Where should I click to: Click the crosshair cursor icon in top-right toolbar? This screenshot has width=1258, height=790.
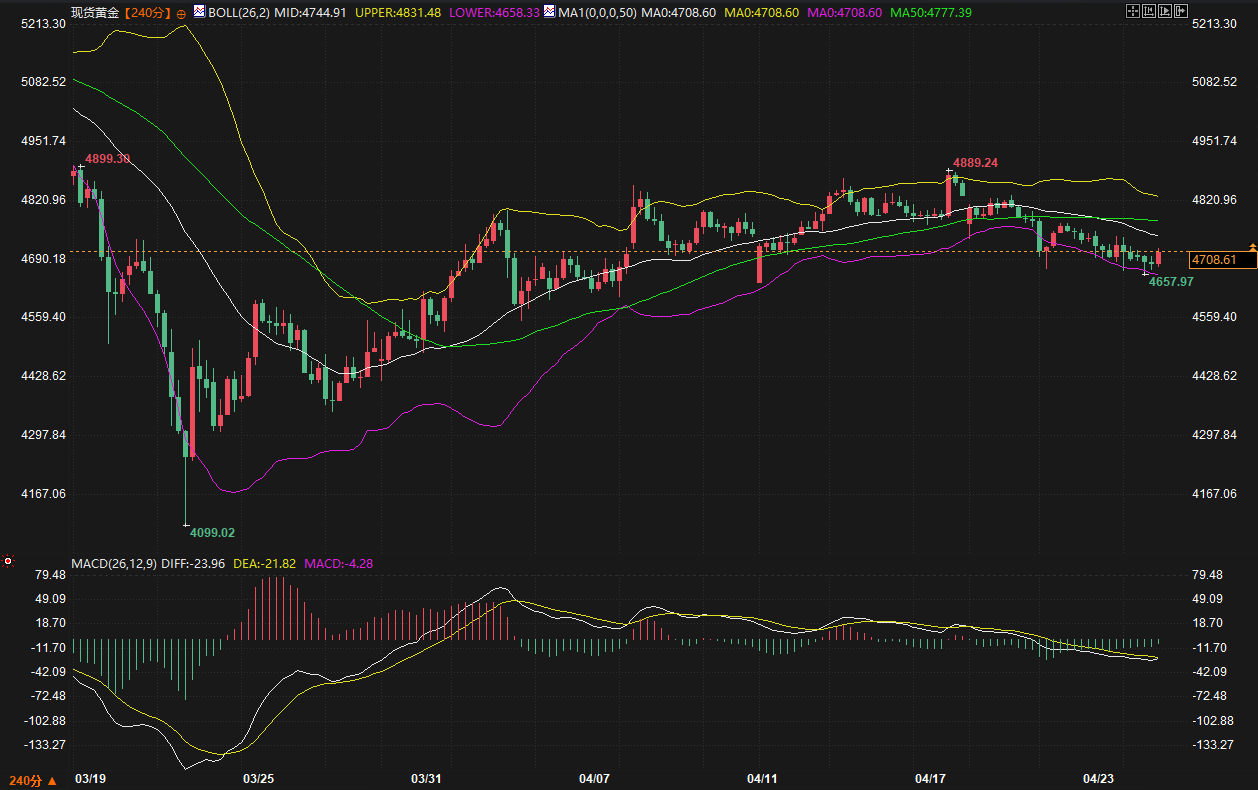tap(1131, 11)
